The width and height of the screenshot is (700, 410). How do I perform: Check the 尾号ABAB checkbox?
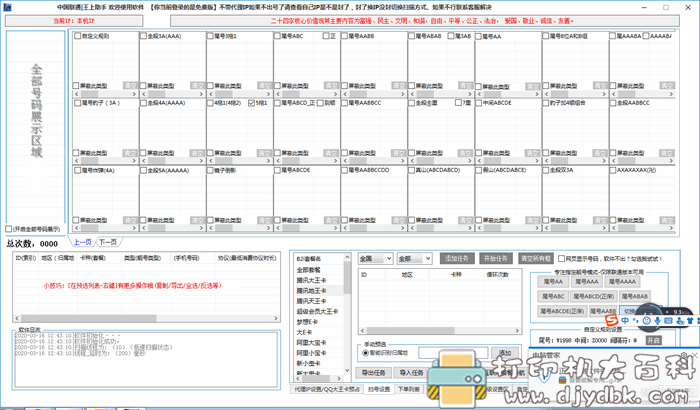pyautogui.click(x=412, y=36)
